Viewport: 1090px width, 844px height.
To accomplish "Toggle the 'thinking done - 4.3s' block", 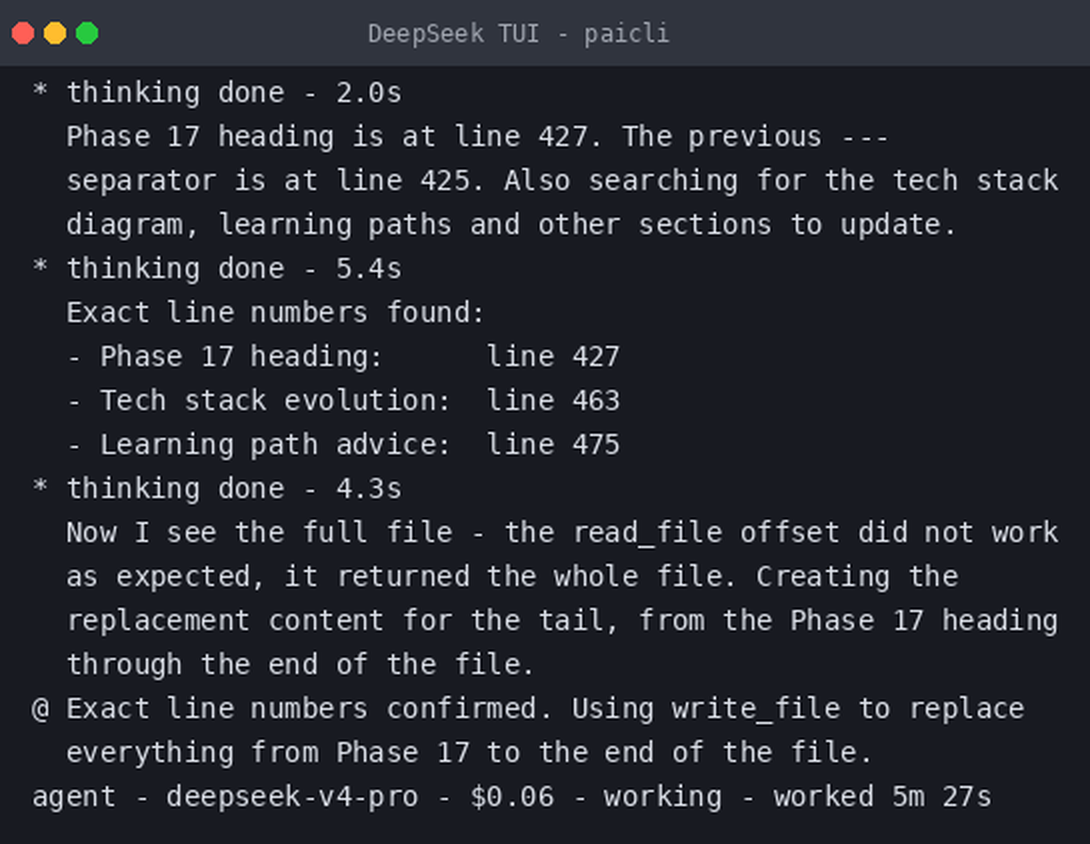I will click(x=234, y=488).
